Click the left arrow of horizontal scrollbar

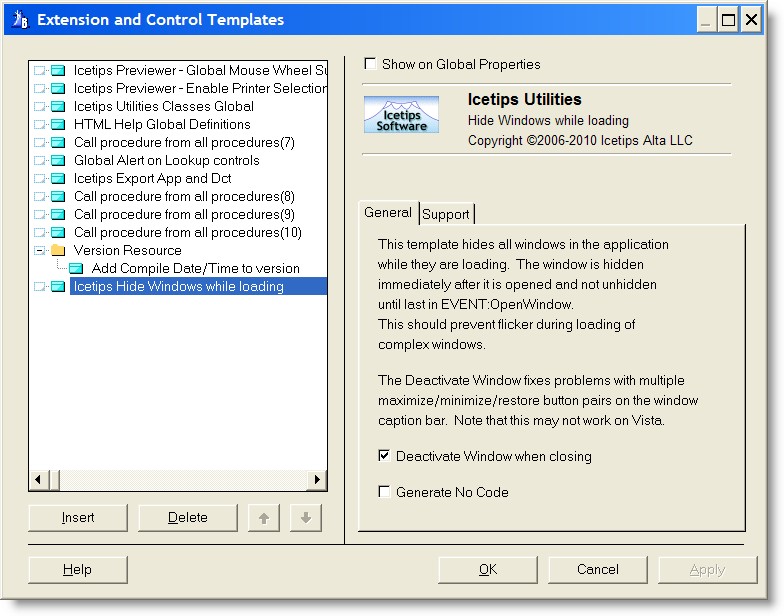tap(38, 480)
